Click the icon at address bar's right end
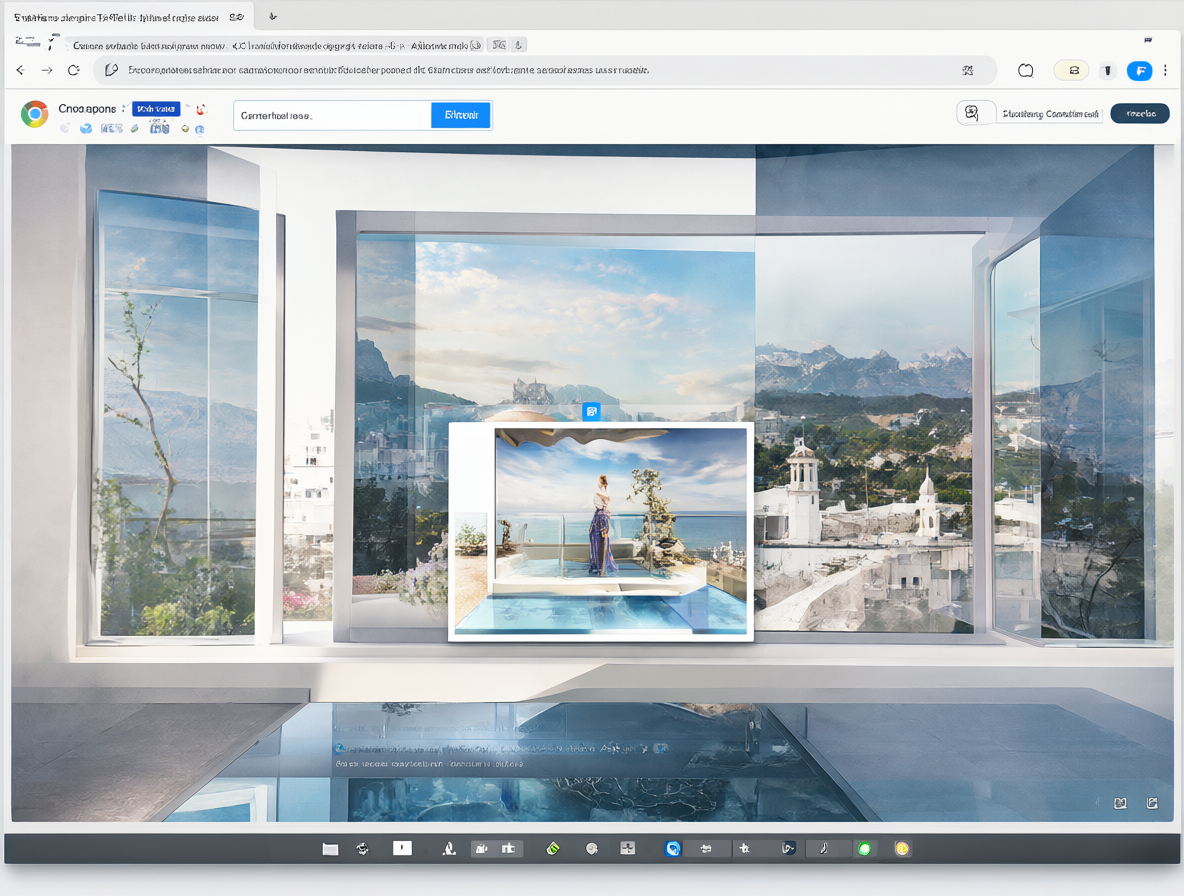The height and width of the screenshot is (896, 1184). tap(967, 70)
